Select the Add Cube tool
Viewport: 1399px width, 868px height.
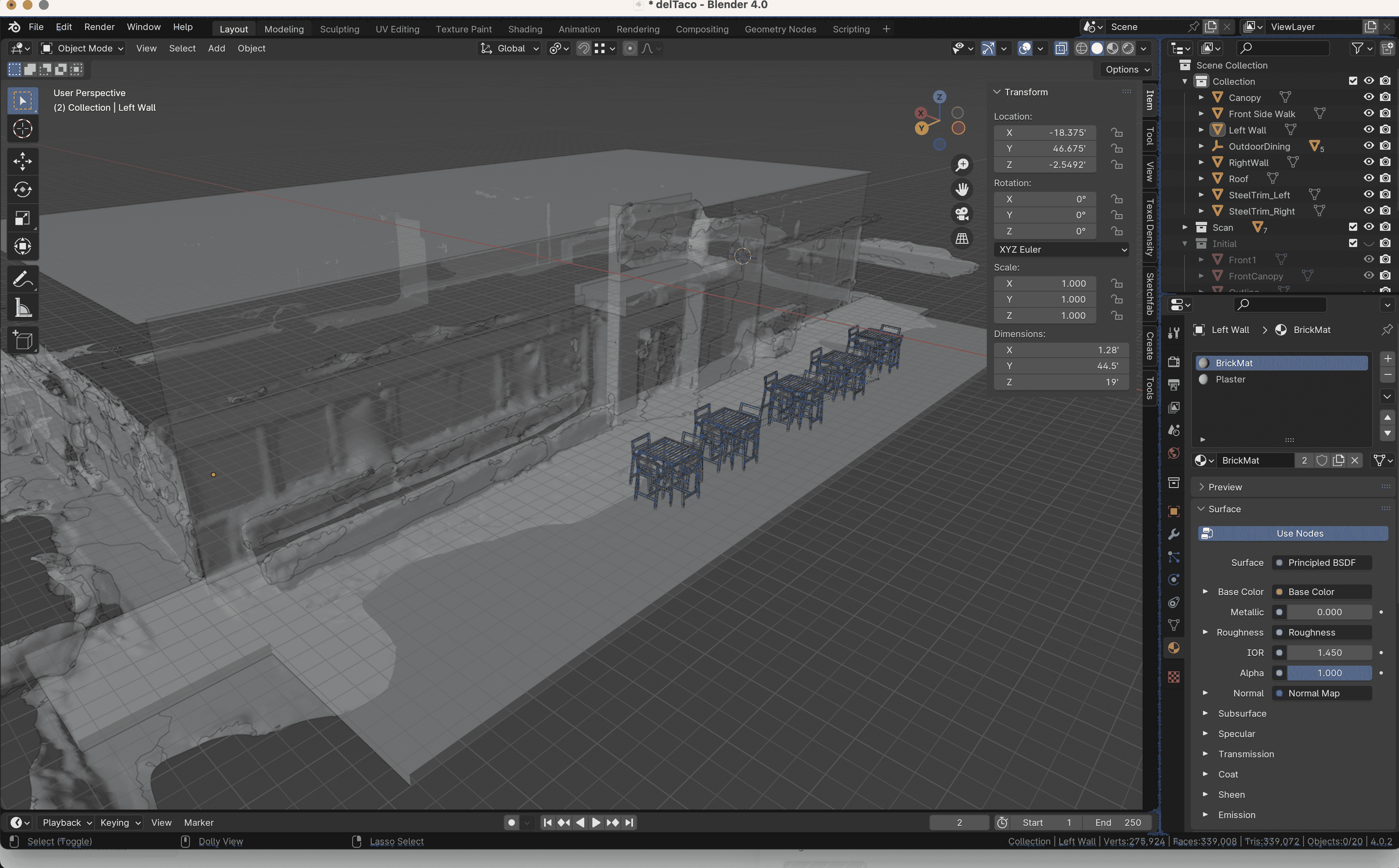22,341
